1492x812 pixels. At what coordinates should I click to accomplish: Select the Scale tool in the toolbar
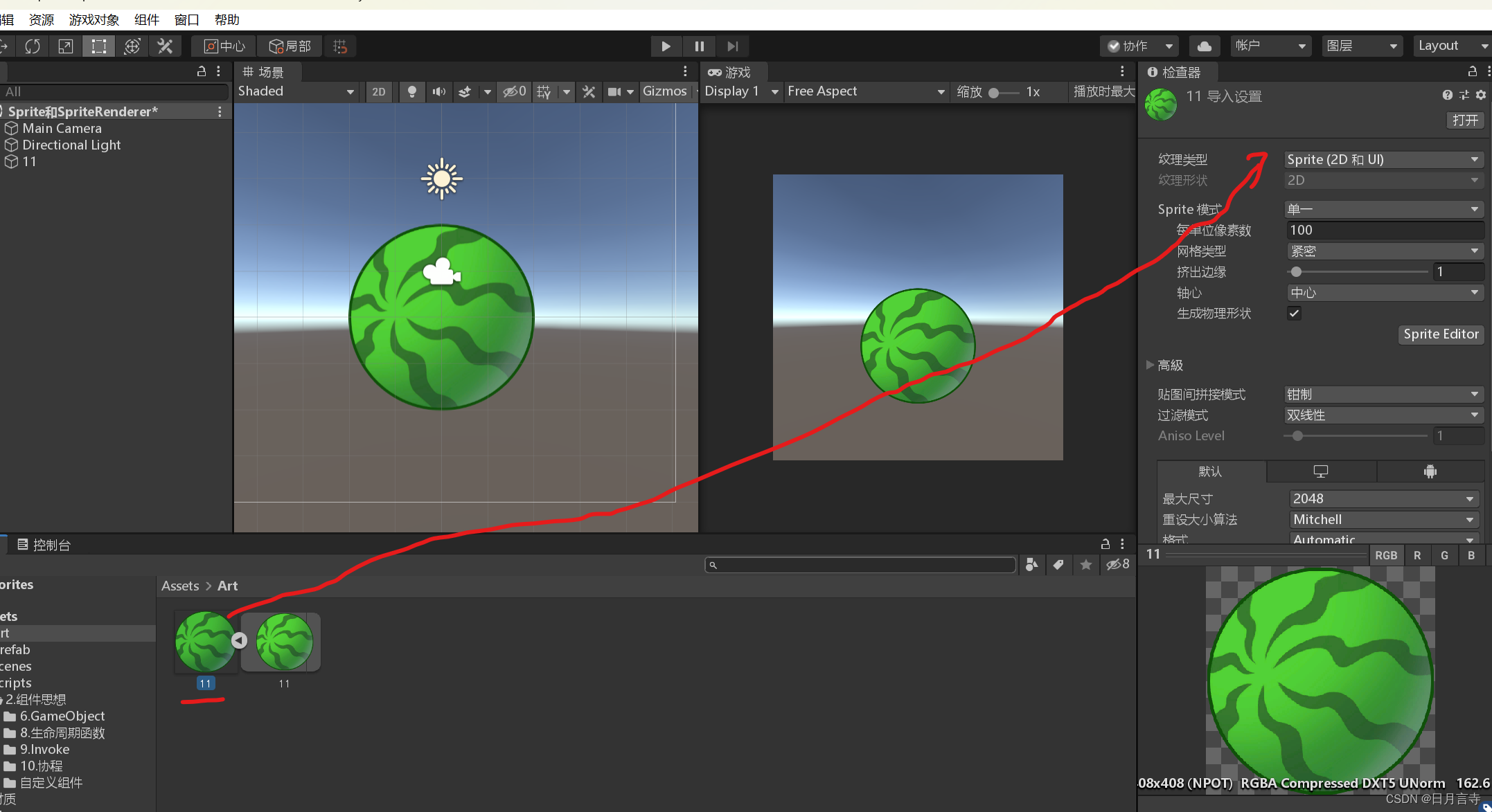[x=64, y=46]
